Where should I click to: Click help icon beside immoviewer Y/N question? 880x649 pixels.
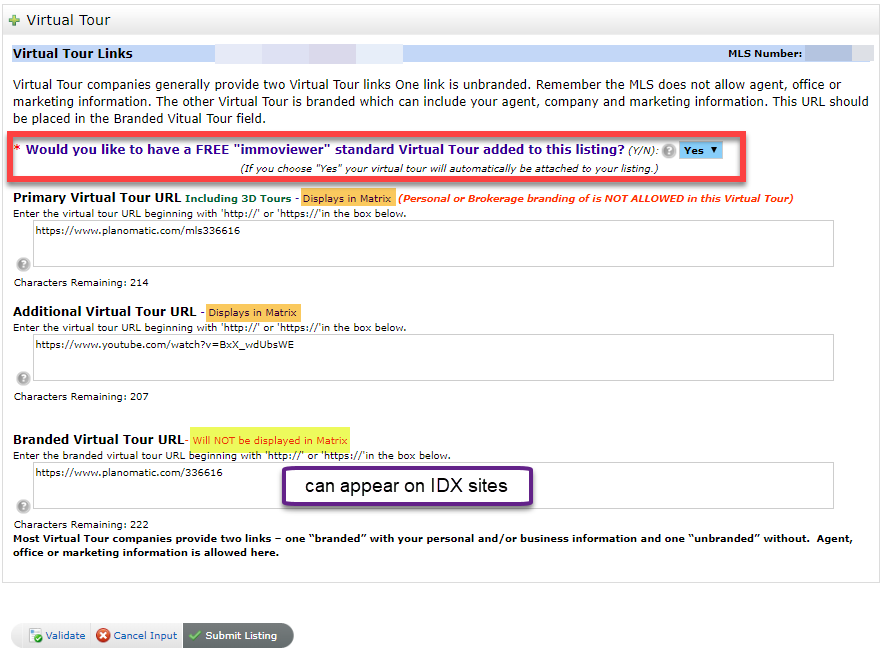pos(669,150)
